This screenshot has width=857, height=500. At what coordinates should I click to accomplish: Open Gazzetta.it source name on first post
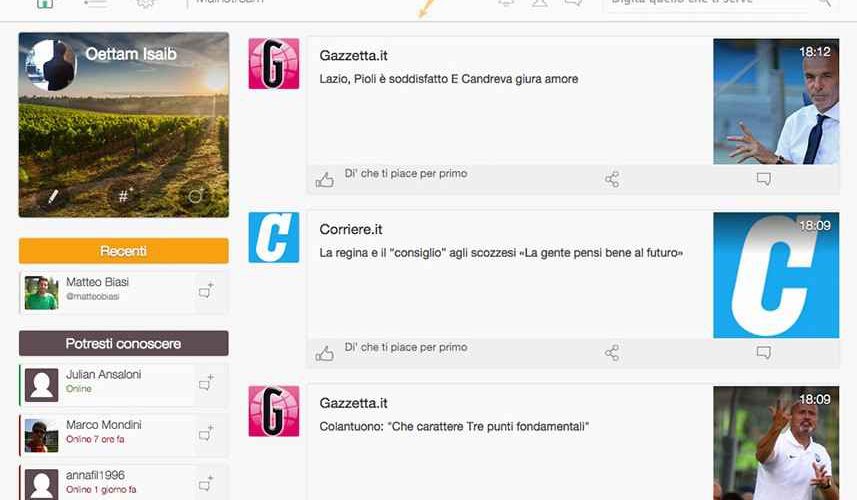[x=353, y=56]
